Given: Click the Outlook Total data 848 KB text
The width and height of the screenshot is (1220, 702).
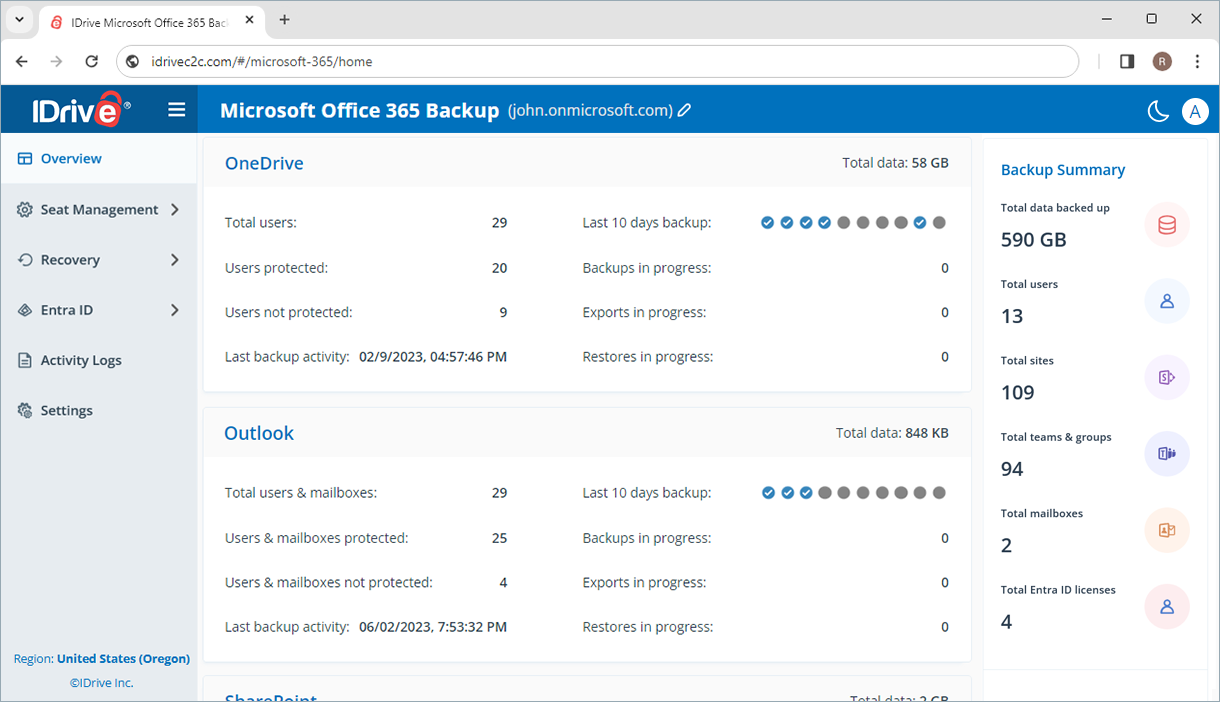Looking at the screenshot, I should coord(892,433).
